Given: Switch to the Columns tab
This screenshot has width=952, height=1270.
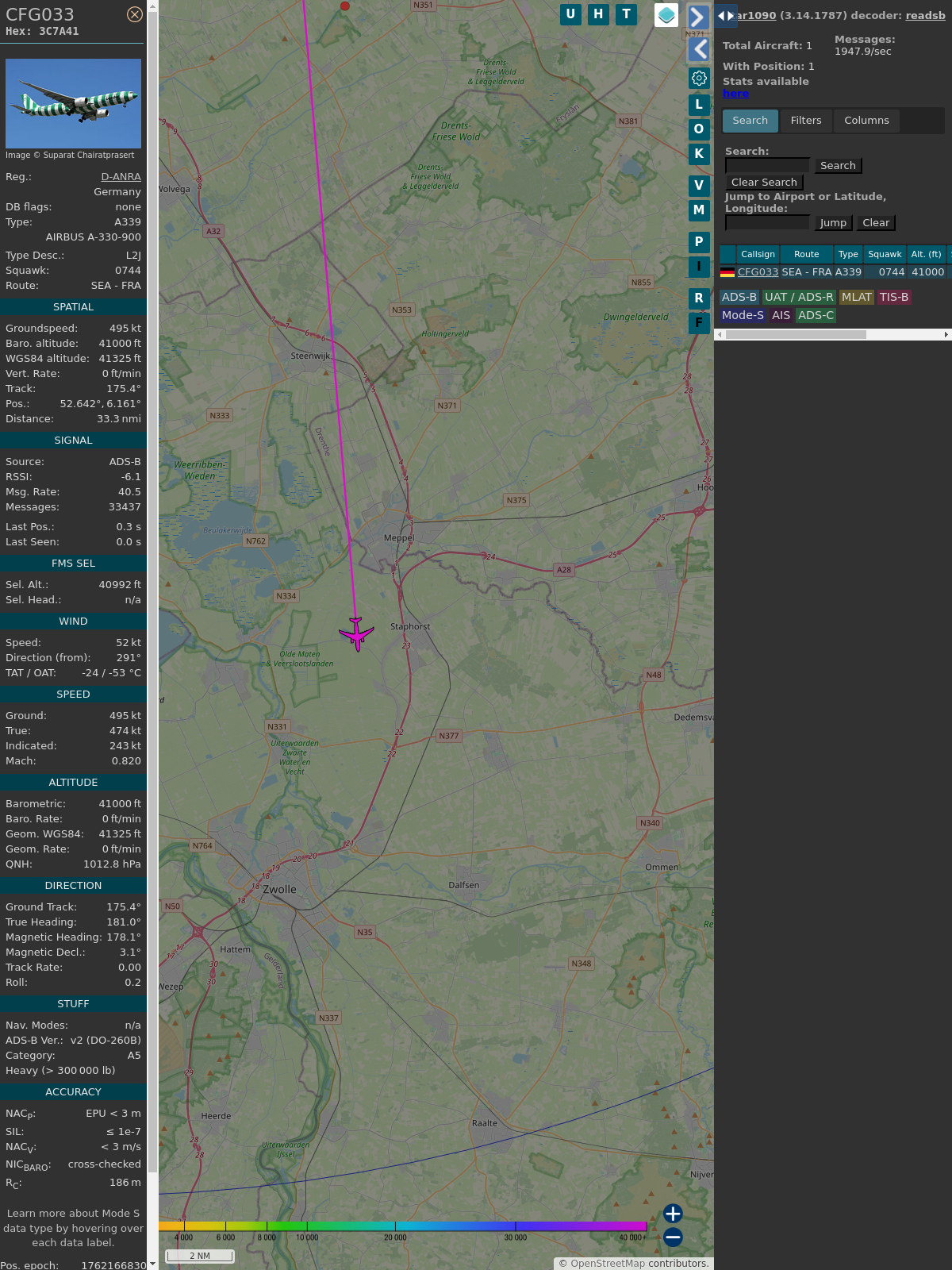Looking at the screenshot, I should [866, 121].
